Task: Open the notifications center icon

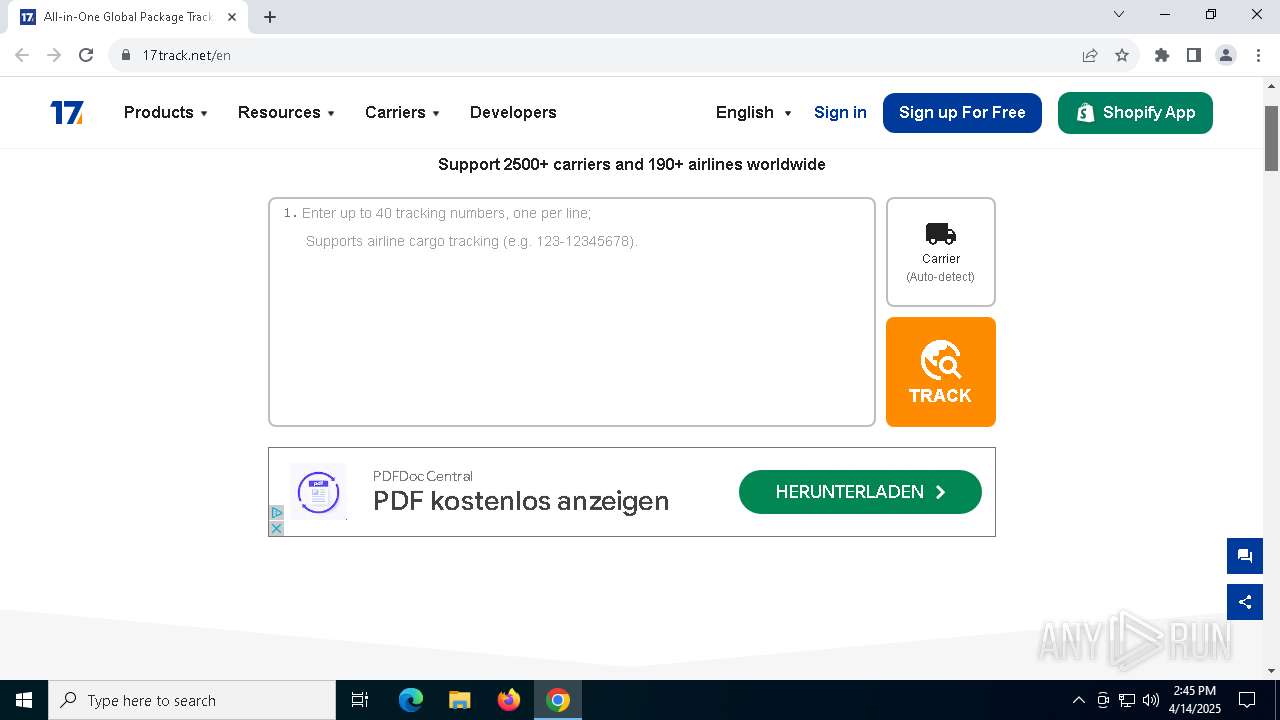Action: coord(1248,700)
